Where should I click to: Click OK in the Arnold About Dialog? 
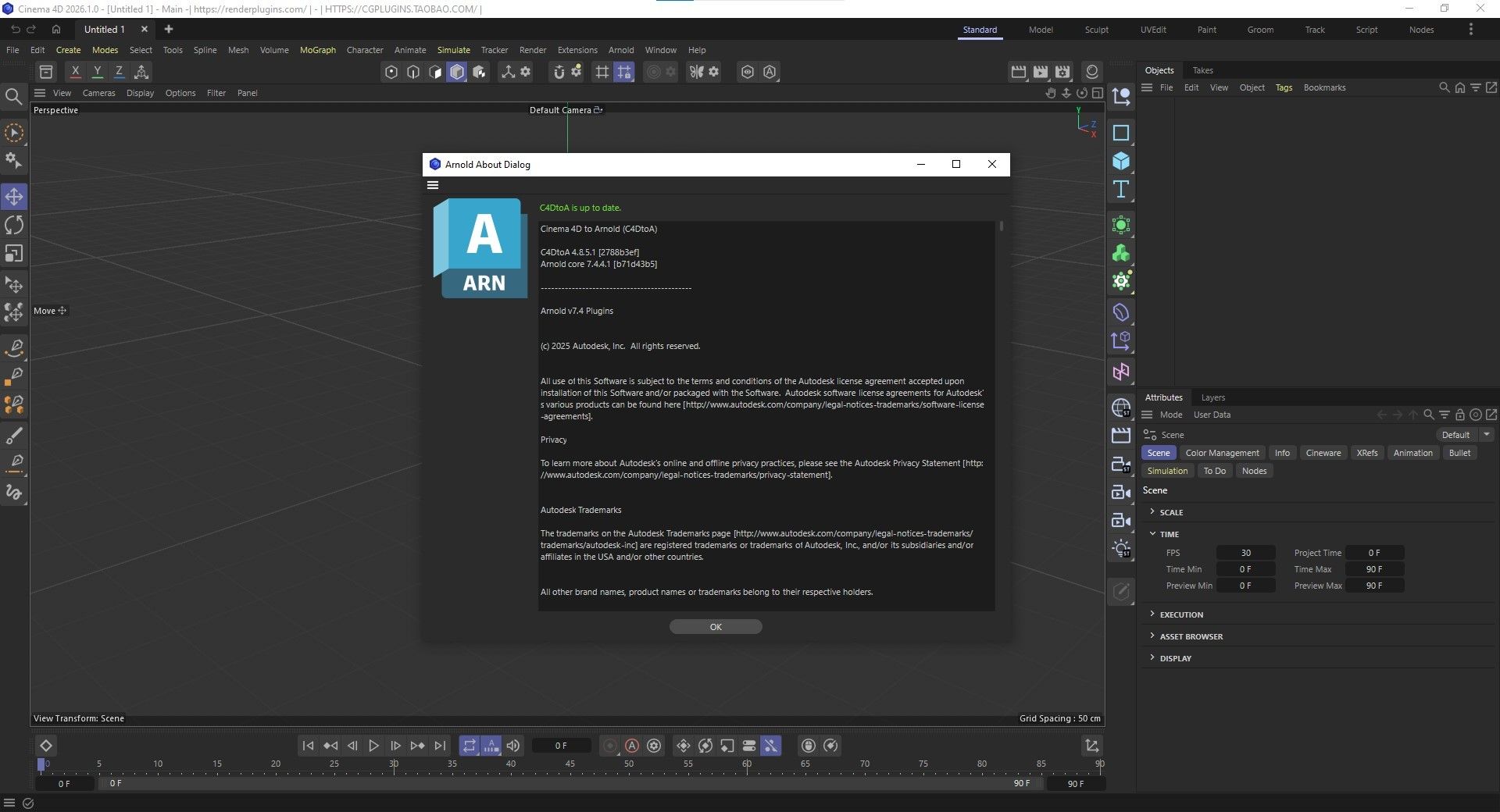715,626
